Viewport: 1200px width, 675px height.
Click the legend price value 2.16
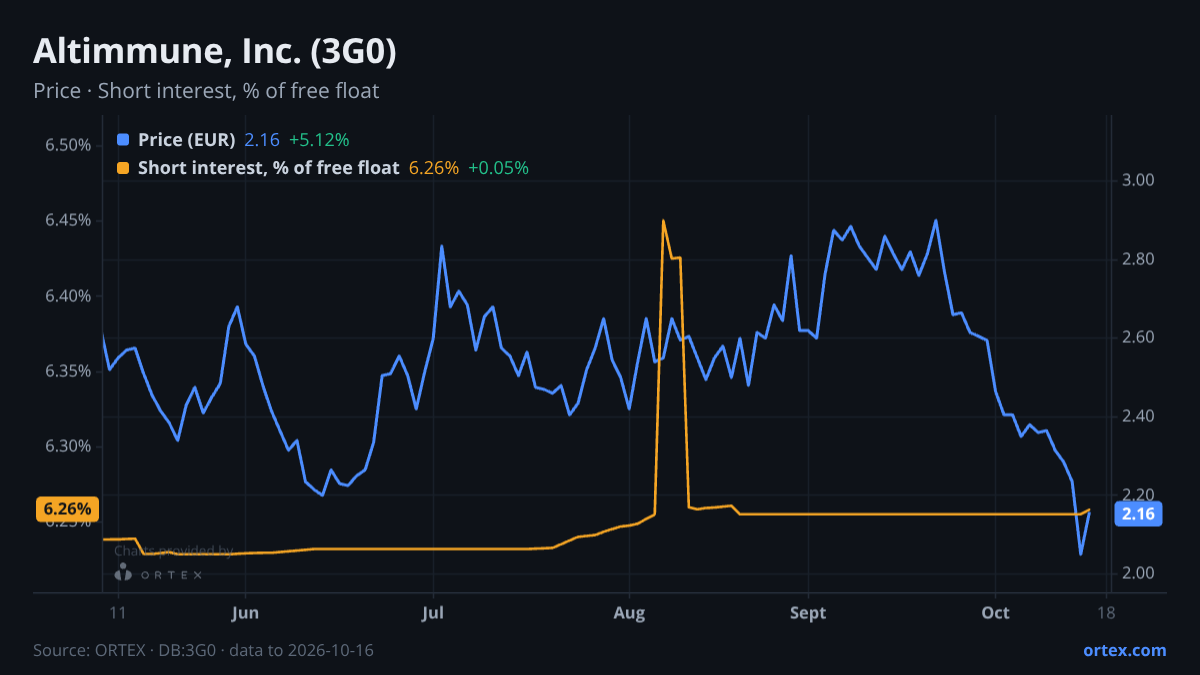(x=262, y=140)
